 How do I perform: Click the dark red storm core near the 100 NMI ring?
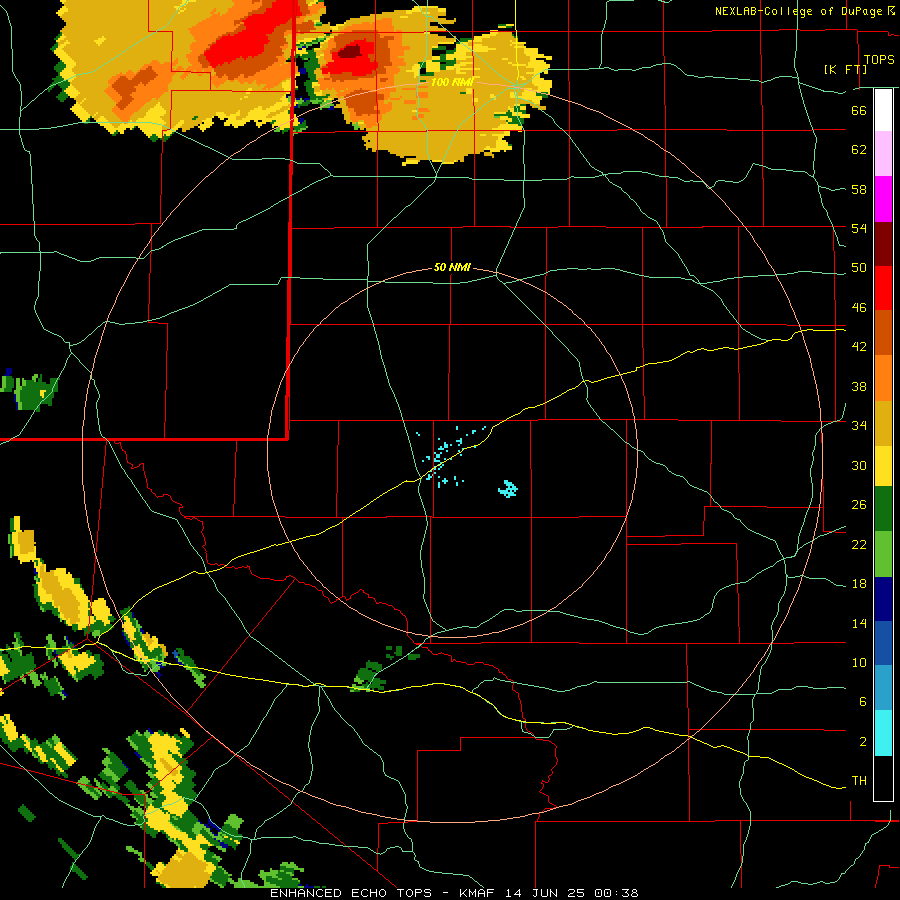coord(350,52)
